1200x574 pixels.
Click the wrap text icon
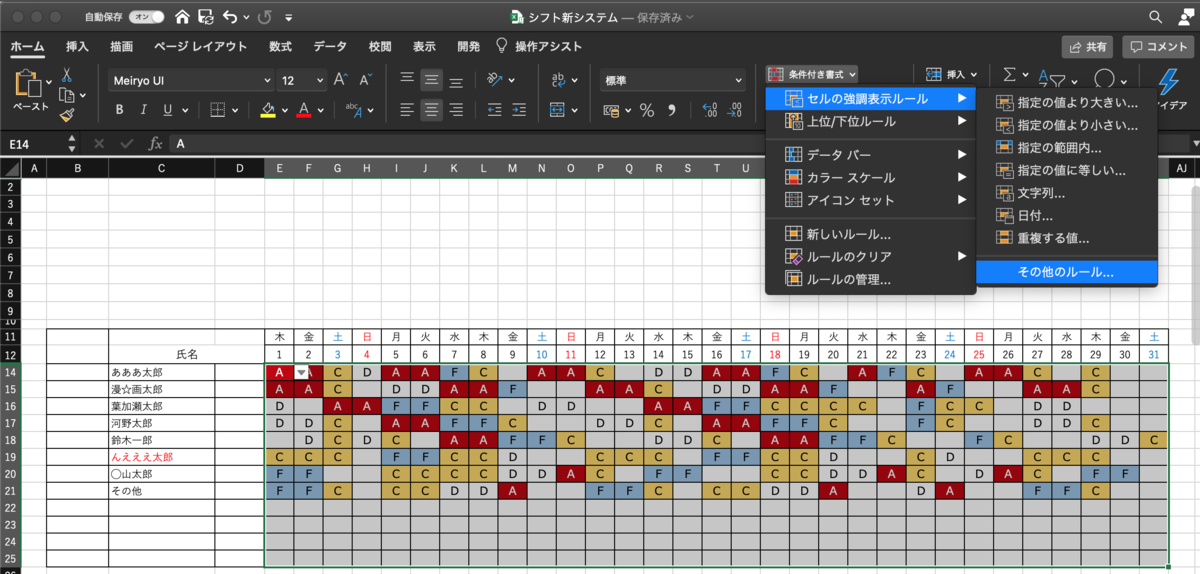click(560, 79)
